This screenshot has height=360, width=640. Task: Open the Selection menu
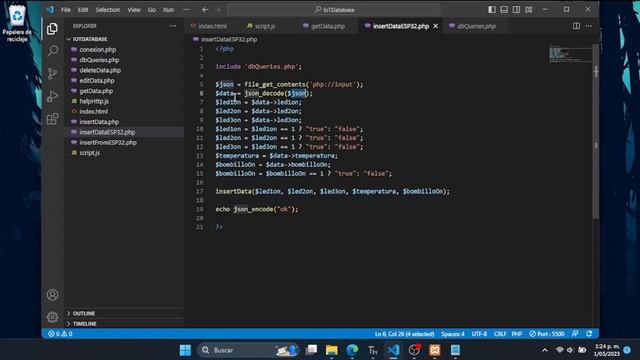coord(108,9)
